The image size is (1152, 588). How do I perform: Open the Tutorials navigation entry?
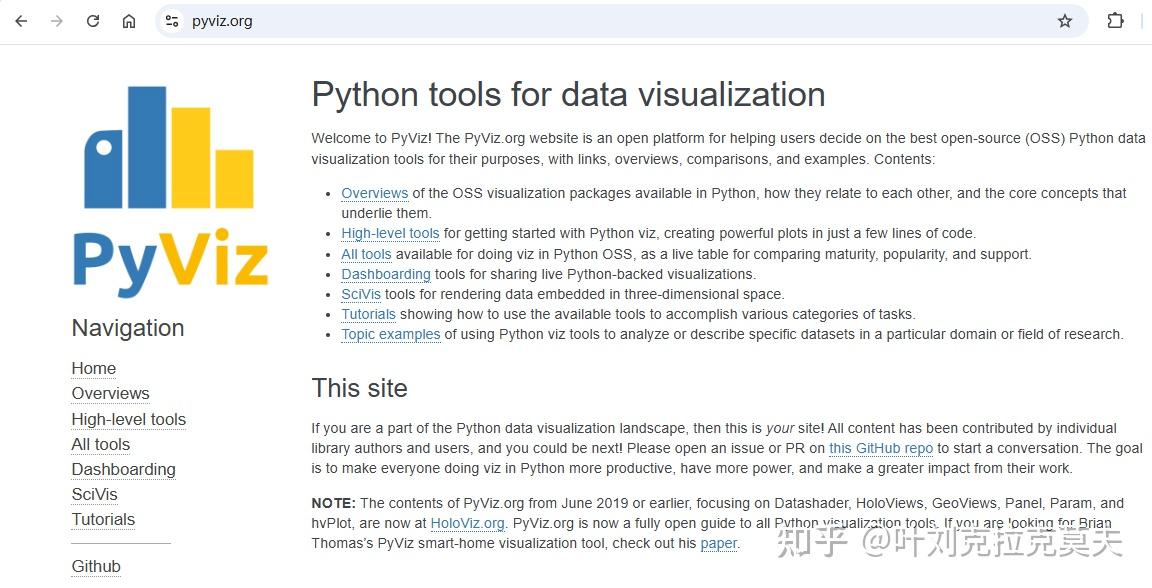click(103, 519)
